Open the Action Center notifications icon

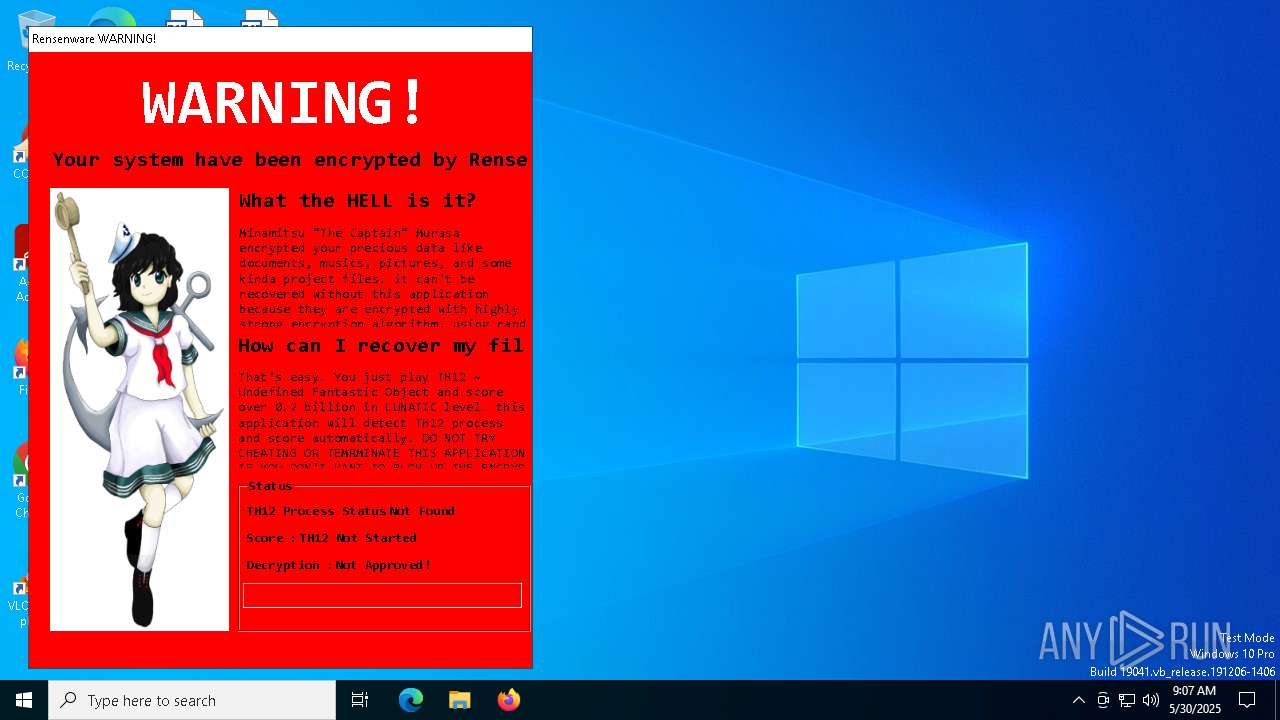1247,700
